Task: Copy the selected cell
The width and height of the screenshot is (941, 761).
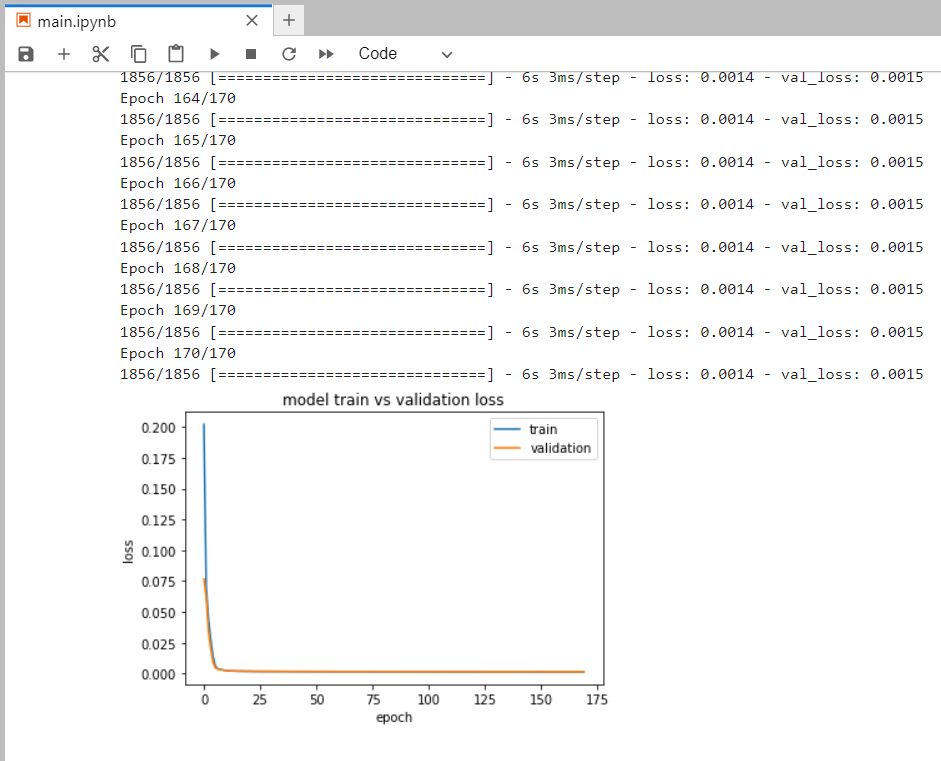Action: pos(137,54)
